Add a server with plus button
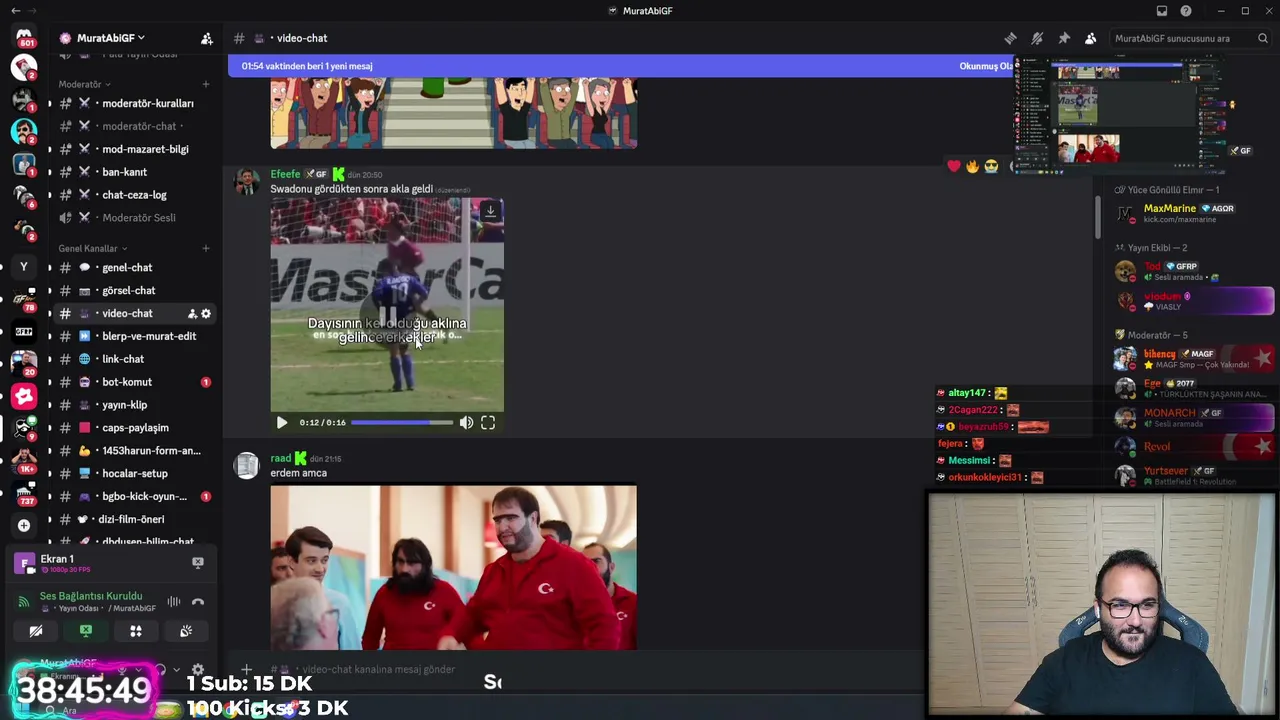This screenshot has width=1280, height=720. point(24,525)
